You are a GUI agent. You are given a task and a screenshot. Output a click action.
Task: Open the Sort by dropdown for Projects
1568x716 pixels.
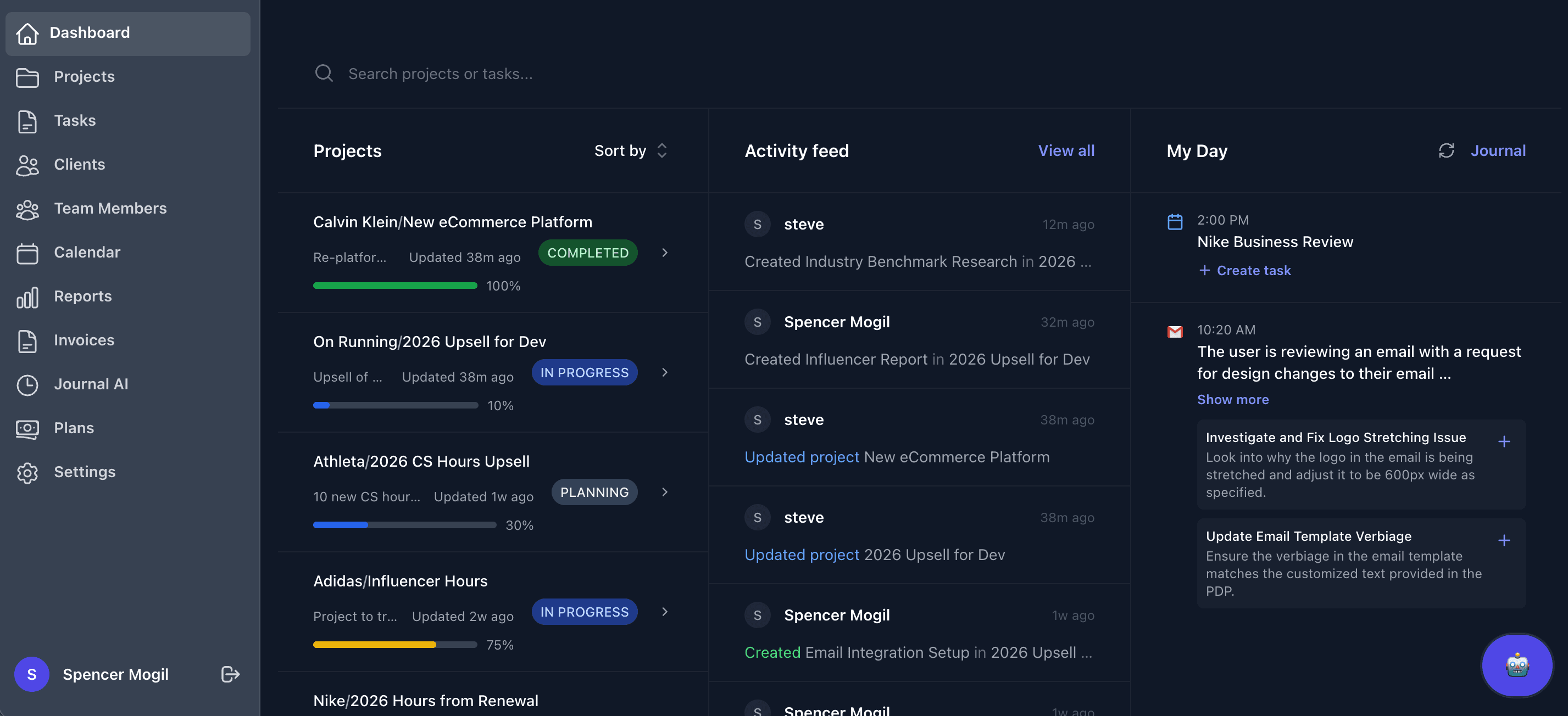click(x=631, y=150)
